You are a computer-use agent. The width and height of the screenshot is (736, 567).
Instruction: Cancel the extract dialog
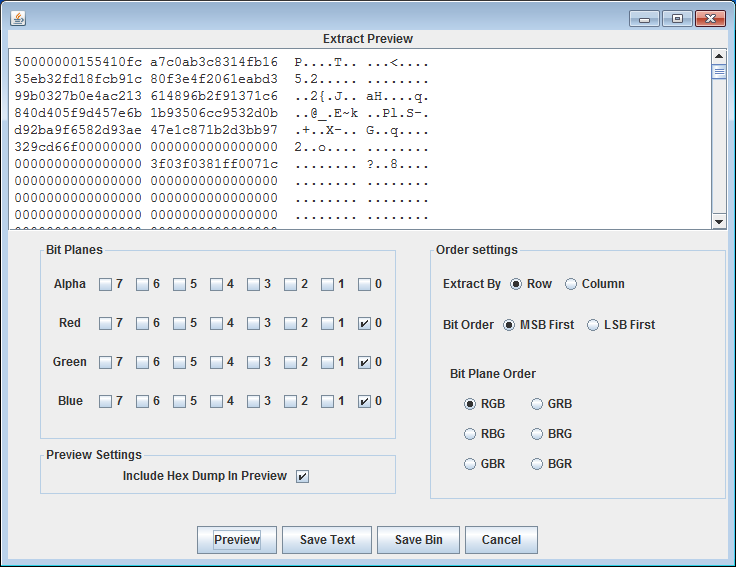pos(501,540)
